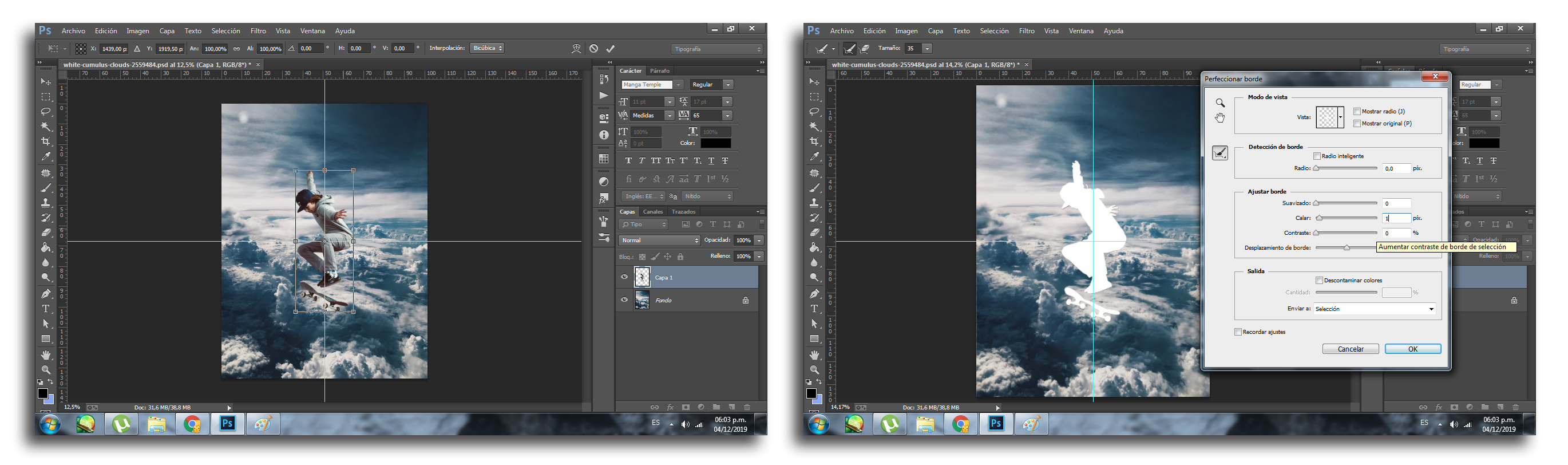This screenshot has height=465, width=1568.
Task: Click the Contraste slider in Ajustar borde
Action: [1345, 233]
